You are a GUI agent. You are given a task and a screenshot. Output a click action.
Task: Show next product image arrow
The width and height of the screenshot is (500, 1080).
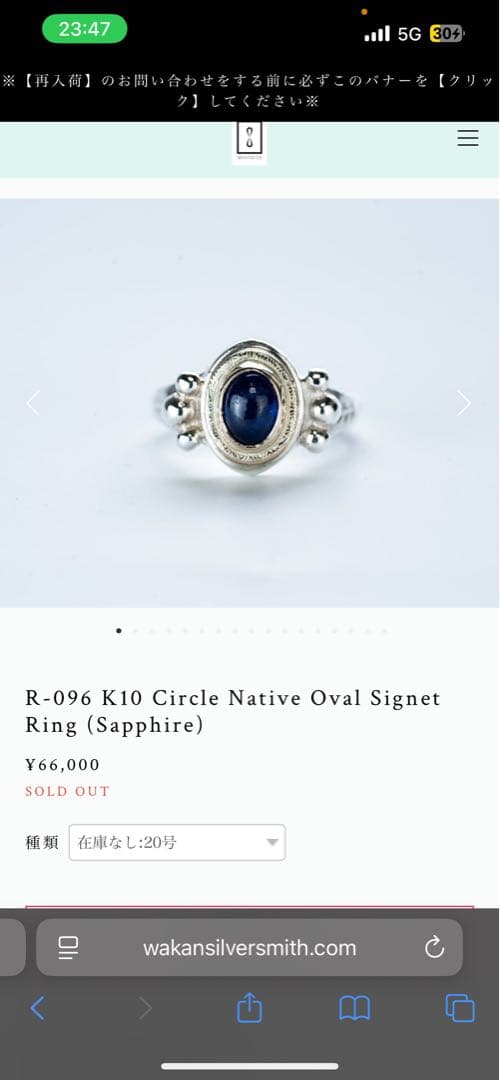click(x=465, y=403)
